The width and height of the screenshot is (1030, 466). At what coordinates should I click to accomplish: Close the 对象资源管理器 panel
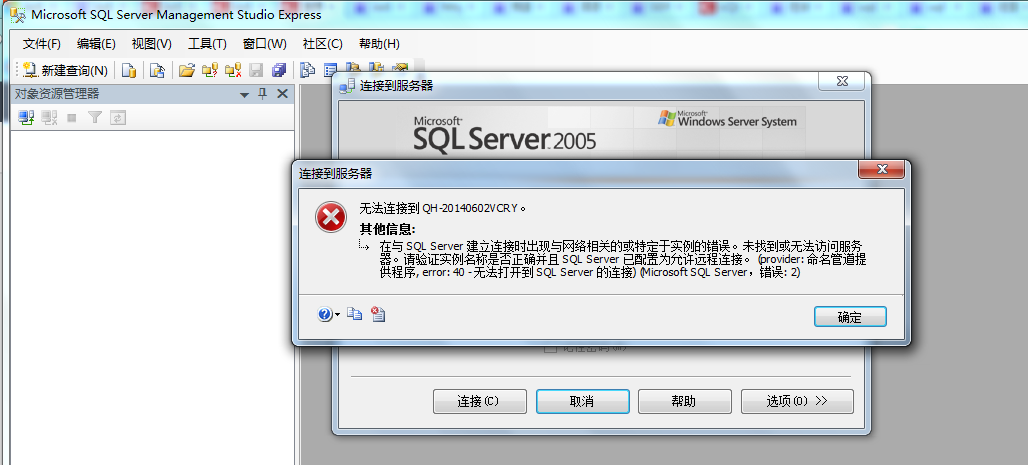click(x=282, y=94)
